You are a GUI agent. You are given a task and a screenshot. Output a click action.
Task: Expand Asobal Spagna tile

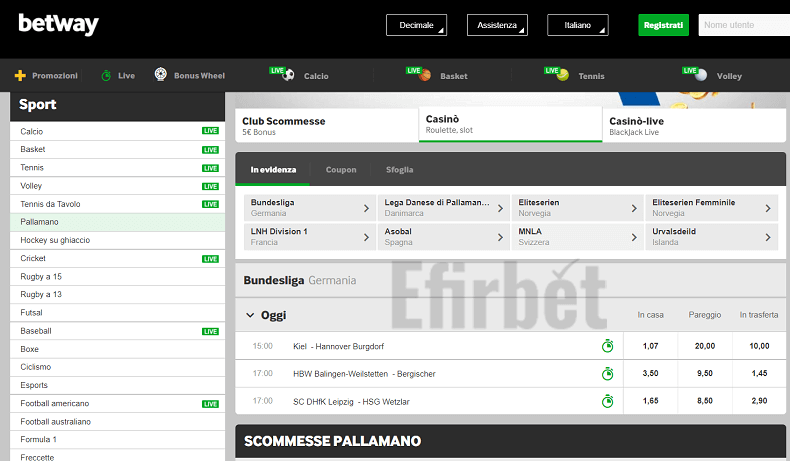point(444,237)
